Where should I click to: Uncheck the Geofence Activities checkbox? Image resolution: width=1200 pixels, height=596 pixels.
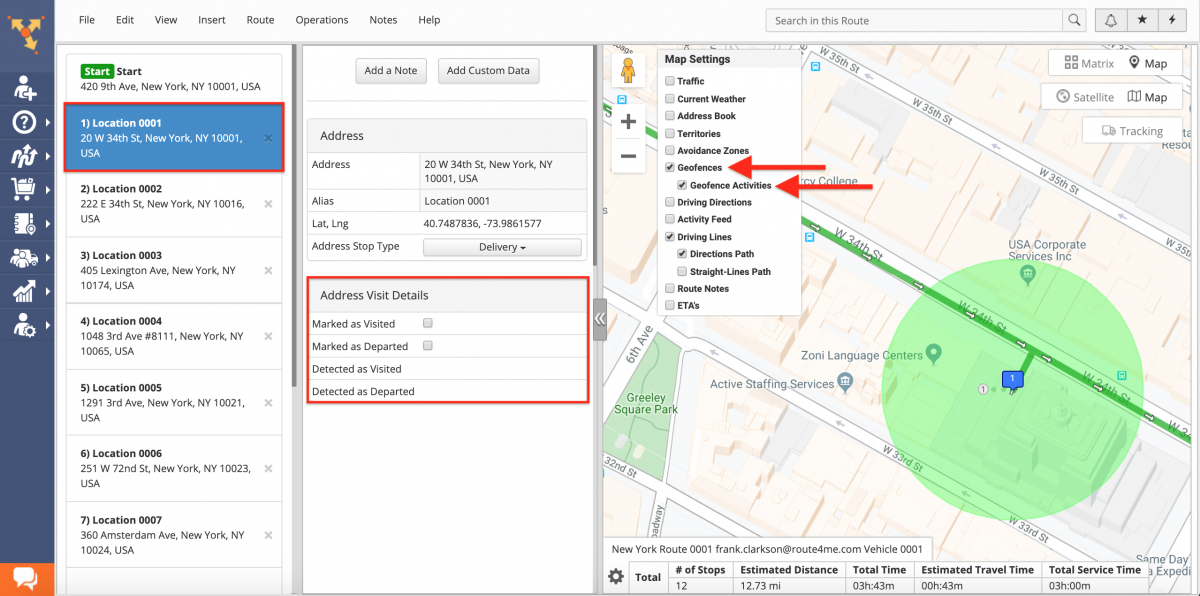coord(682,185)
